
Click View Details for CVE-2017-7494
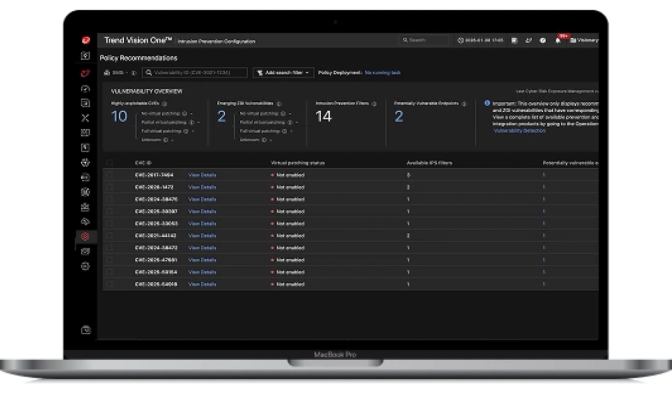coord(202,175)
